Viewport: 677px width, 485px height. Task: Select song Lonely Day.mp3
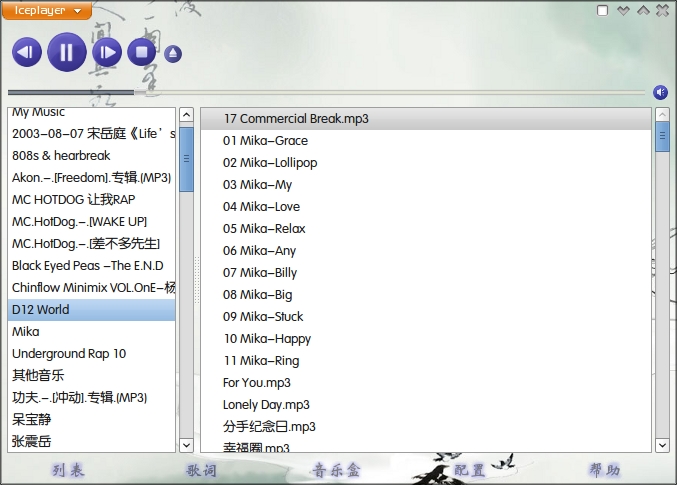tap(426, 405)
